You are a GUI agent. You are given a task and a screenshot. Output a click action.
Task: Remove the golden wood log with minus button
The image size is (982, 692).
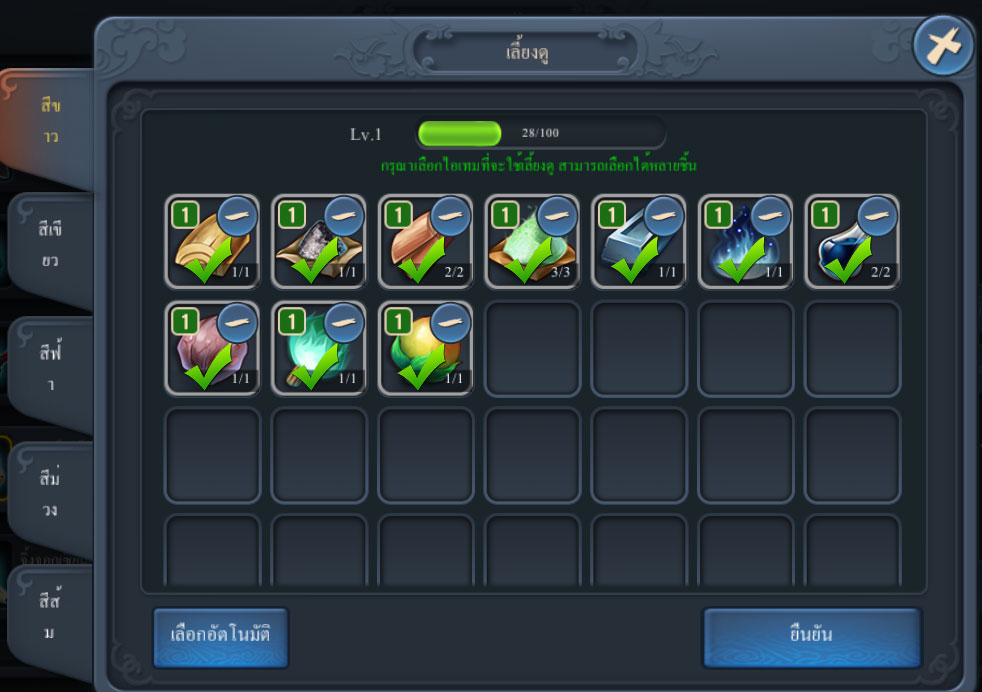point(237,216)
